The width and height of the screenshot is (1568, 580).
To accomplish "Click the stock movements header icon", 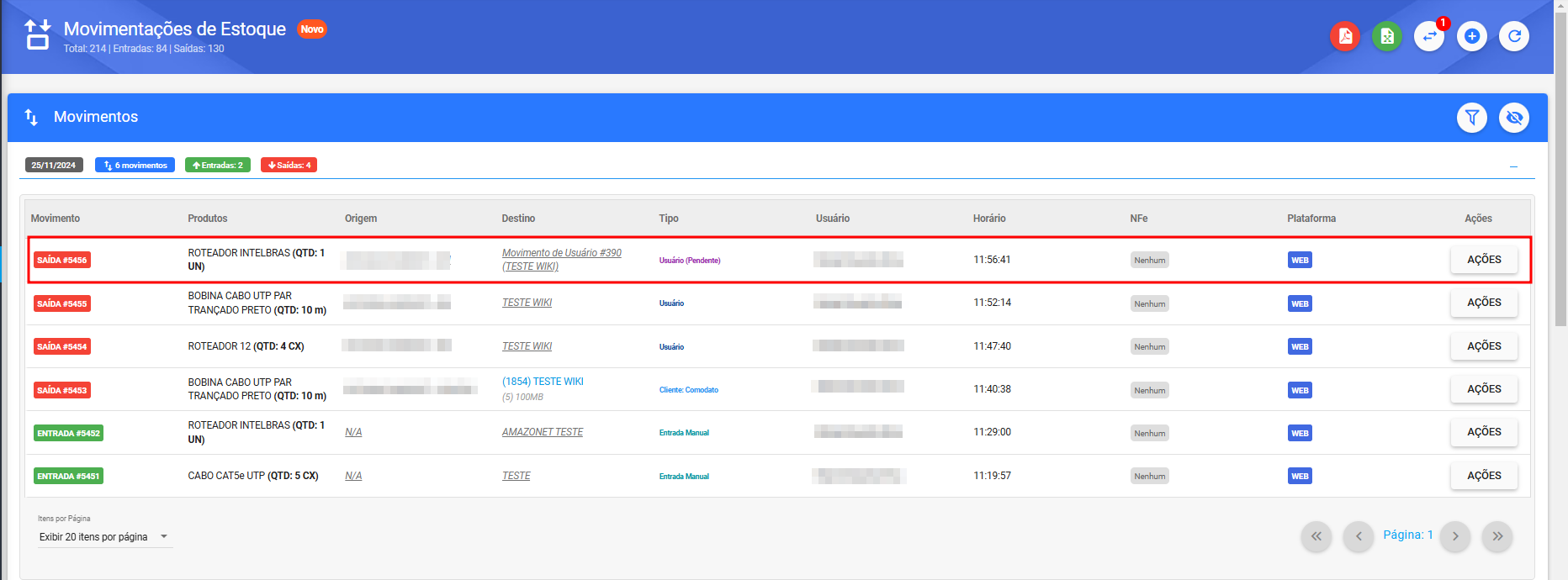I will [x=38, y=35].
